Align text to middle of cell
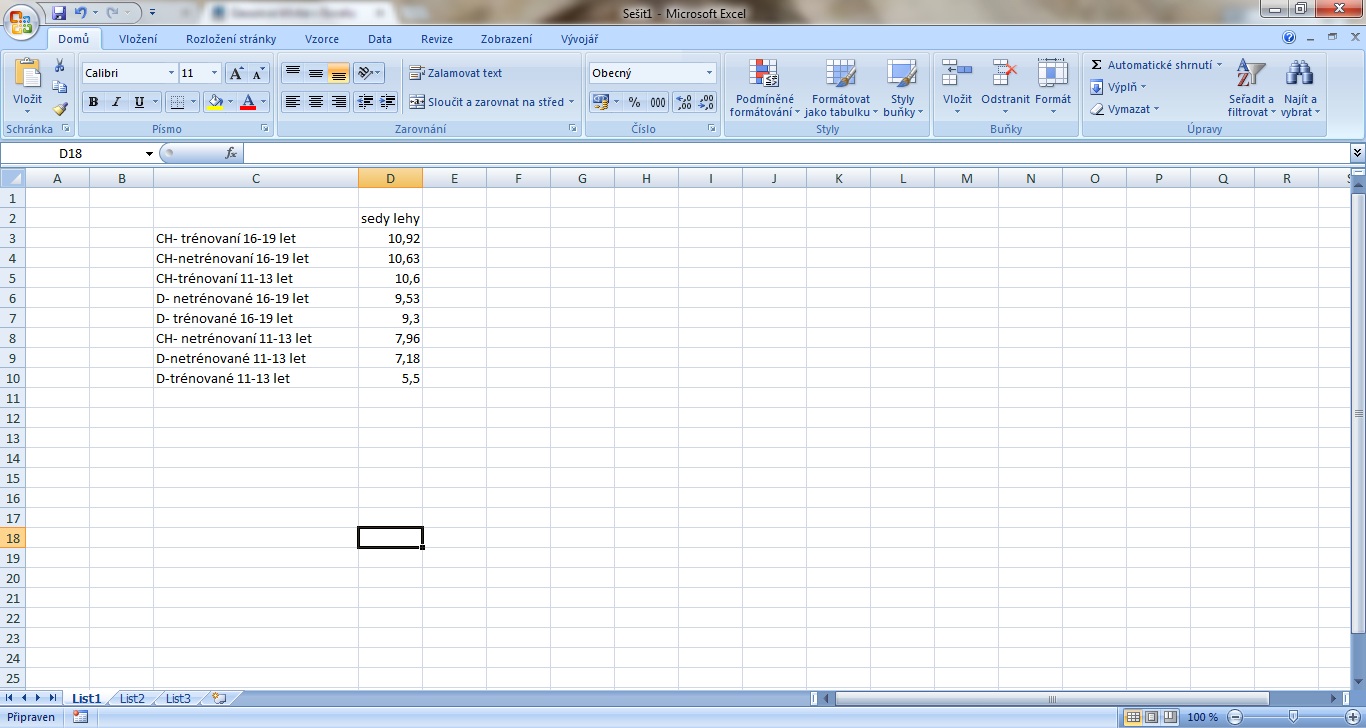Viewport: 1366px width, 728px height. coord(316,73)
